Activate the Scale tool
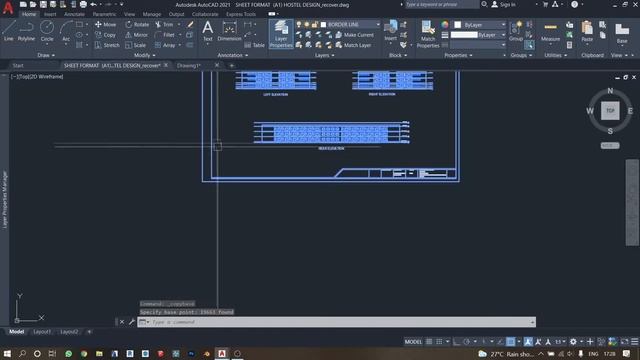This screenshot has height=360, width=640. 136,45
